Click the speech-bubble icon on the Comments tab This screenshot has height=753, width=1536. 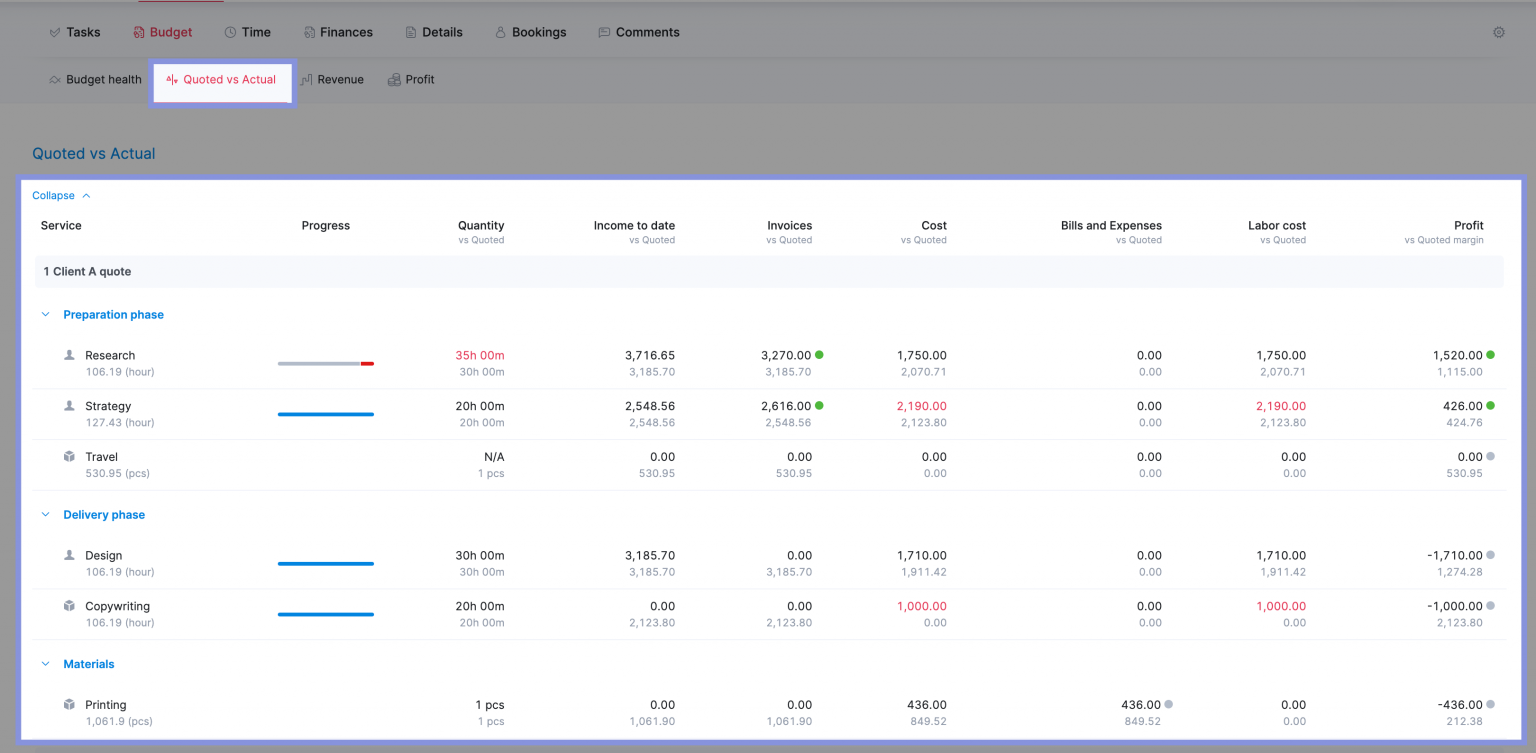[604, 31]
